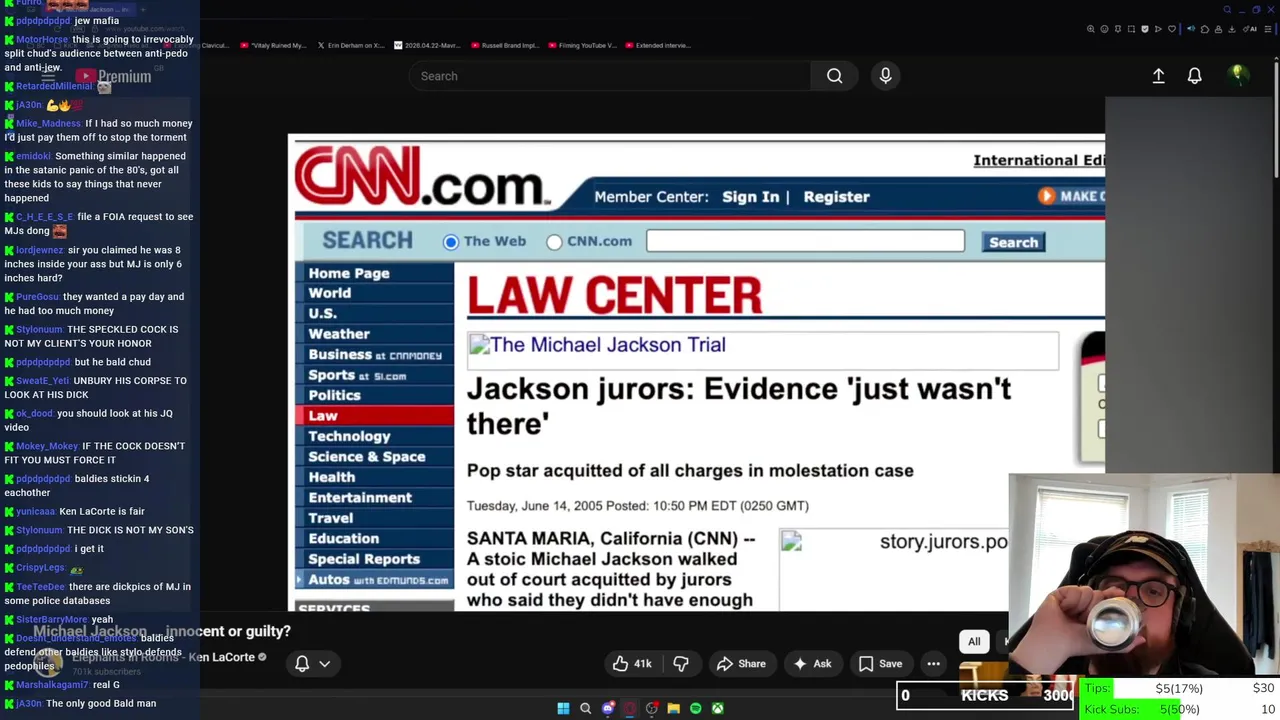1280x720 pixels.
Task: Click The Michael Jackson Trial banner image
Action: click(x=763, y=350)
